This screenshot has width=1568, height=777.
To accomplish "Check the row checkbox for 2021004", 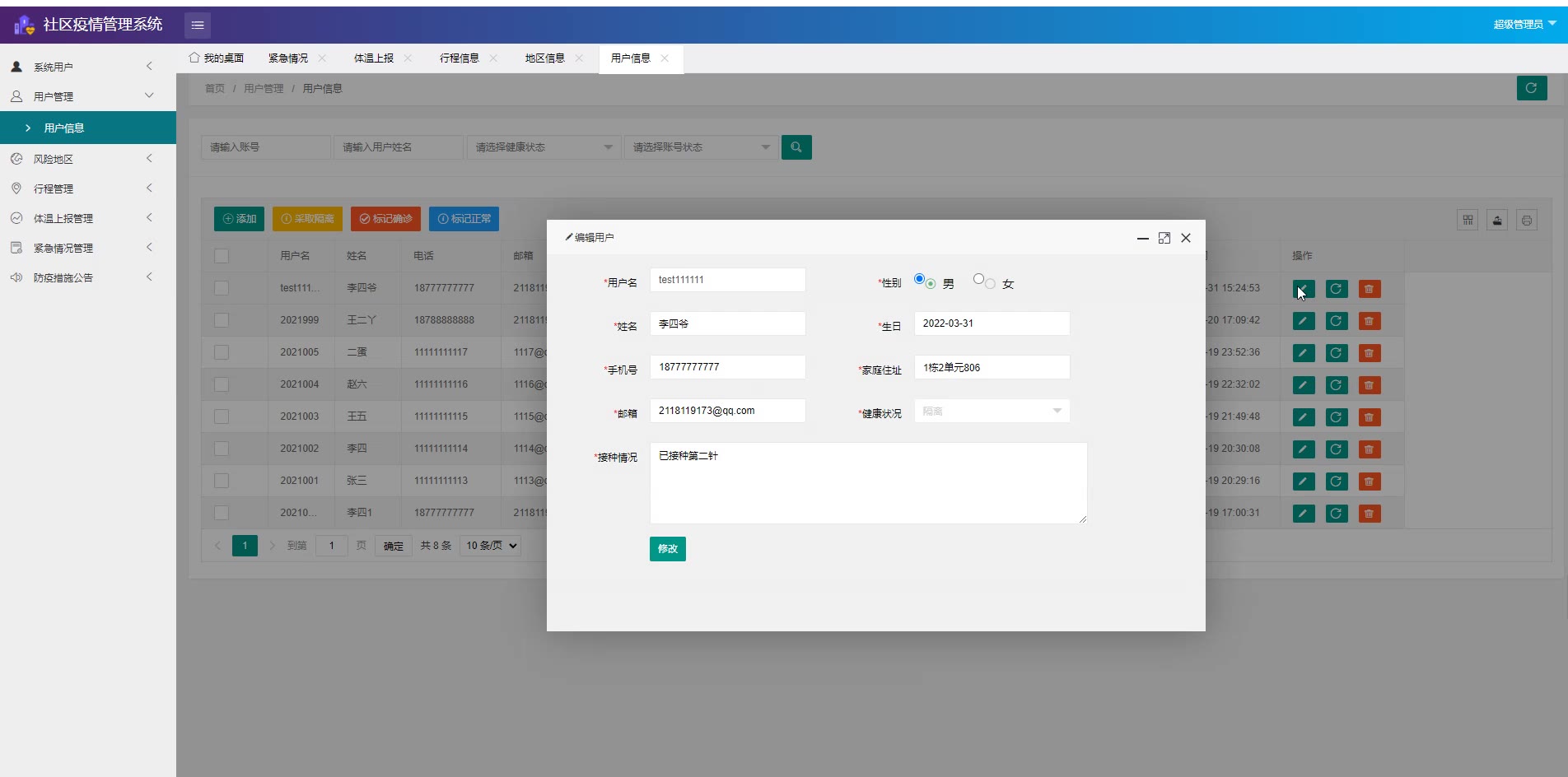I will pos(222,384).
